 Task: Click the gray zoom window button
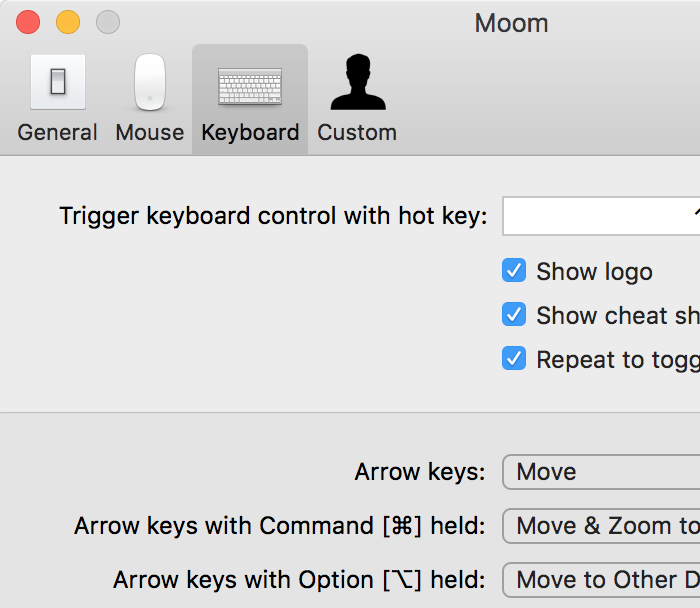tap(108, 22)
